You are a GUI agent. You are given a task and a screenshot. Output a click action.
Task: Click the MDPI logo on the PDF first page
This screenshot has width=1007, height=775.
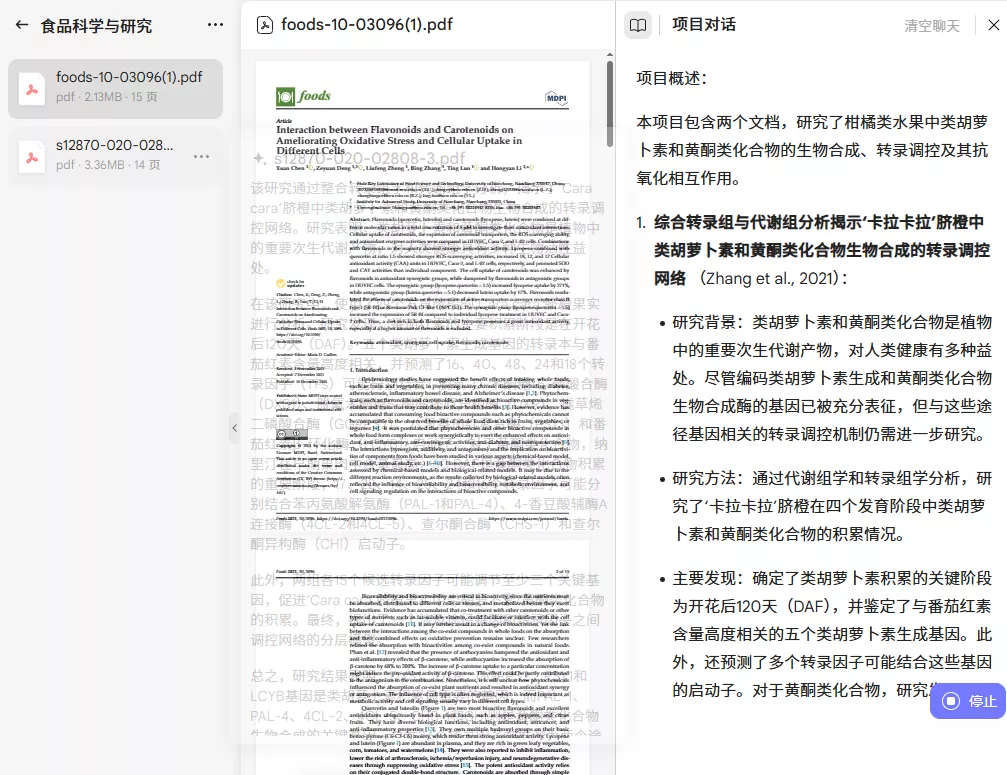point(557,97)
